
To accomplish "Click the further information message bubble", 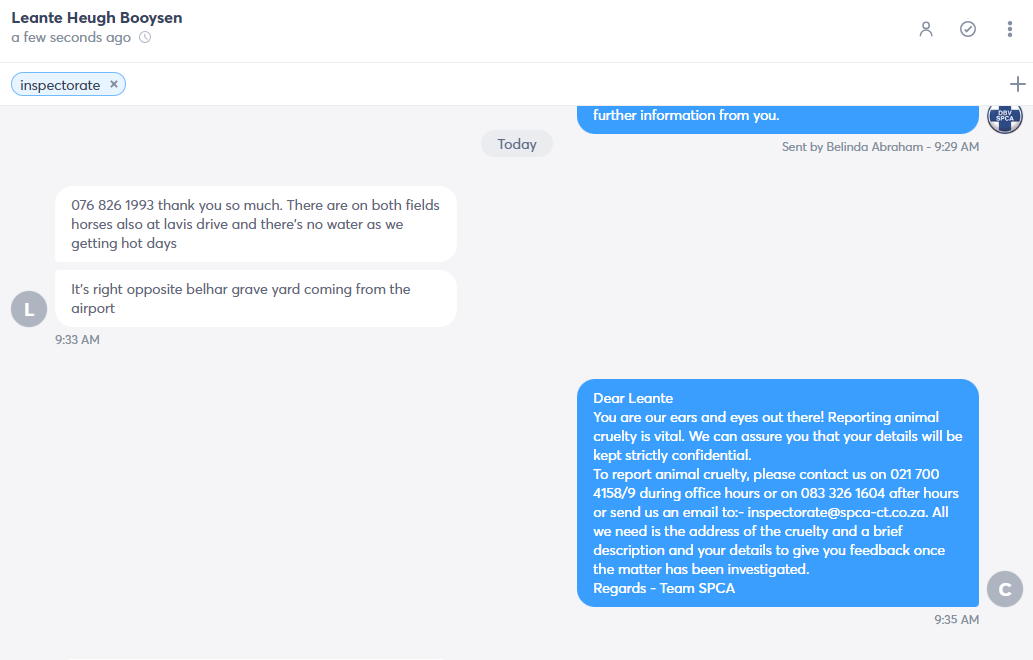I will 777,119.
